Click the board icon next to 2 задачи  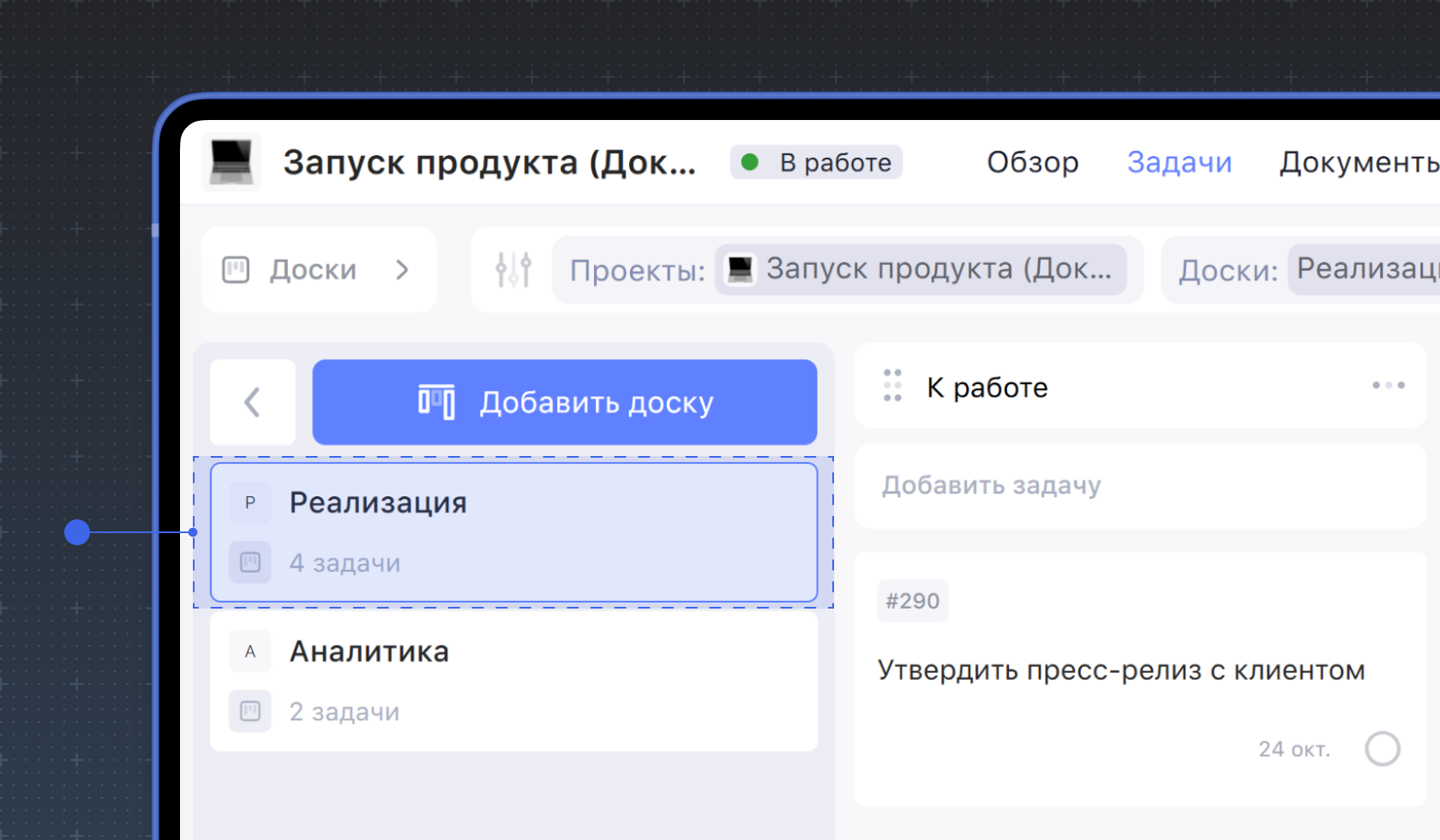point(250,711)
